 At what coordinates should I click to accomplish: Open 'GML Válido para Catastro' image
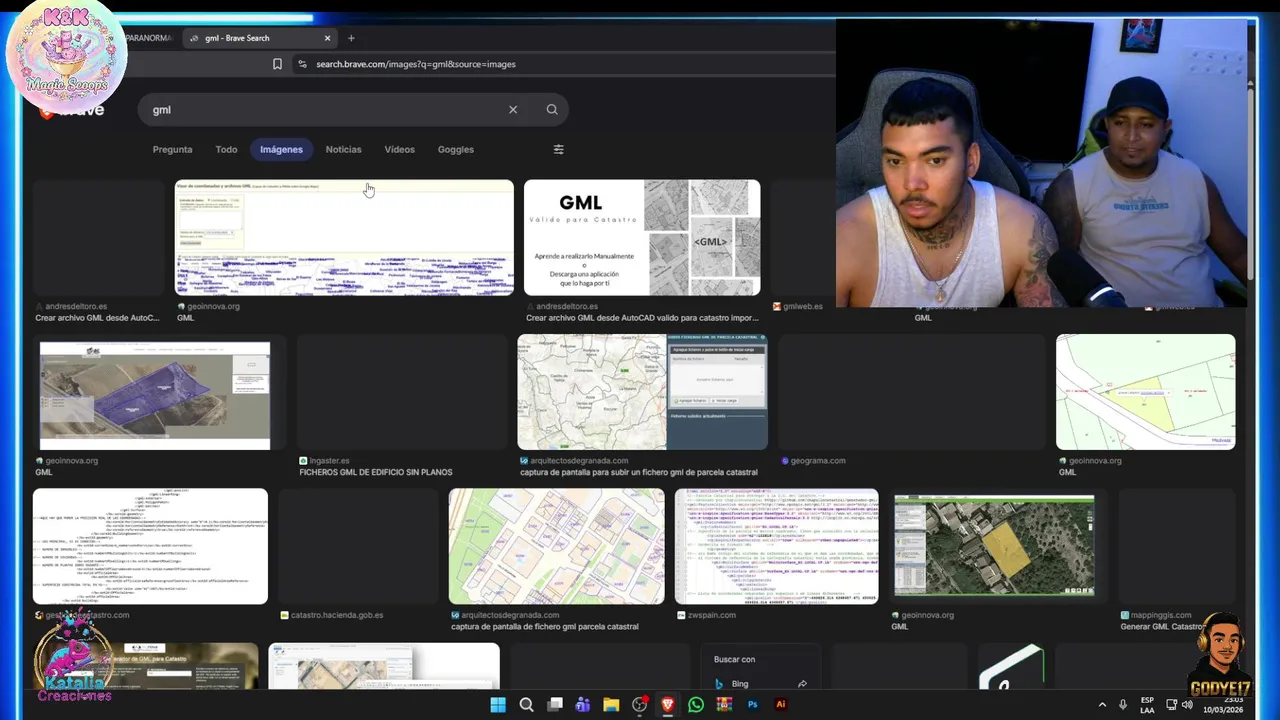tap(642, 238)
